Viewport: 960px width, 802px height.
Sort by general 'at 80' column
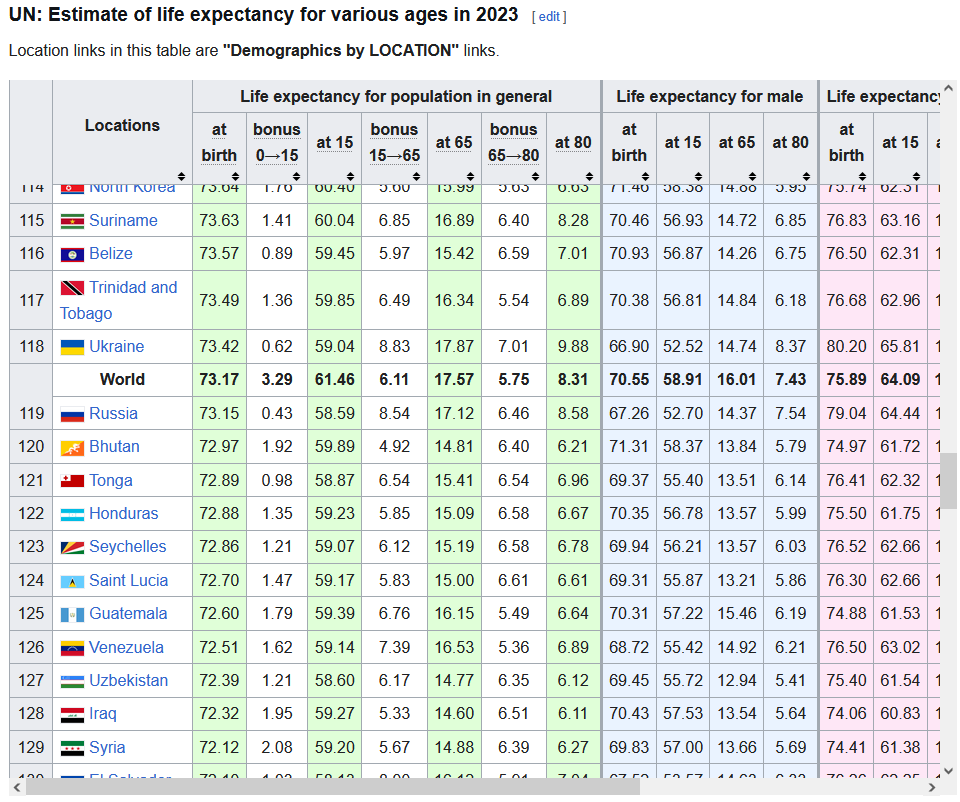click(589, 177)
